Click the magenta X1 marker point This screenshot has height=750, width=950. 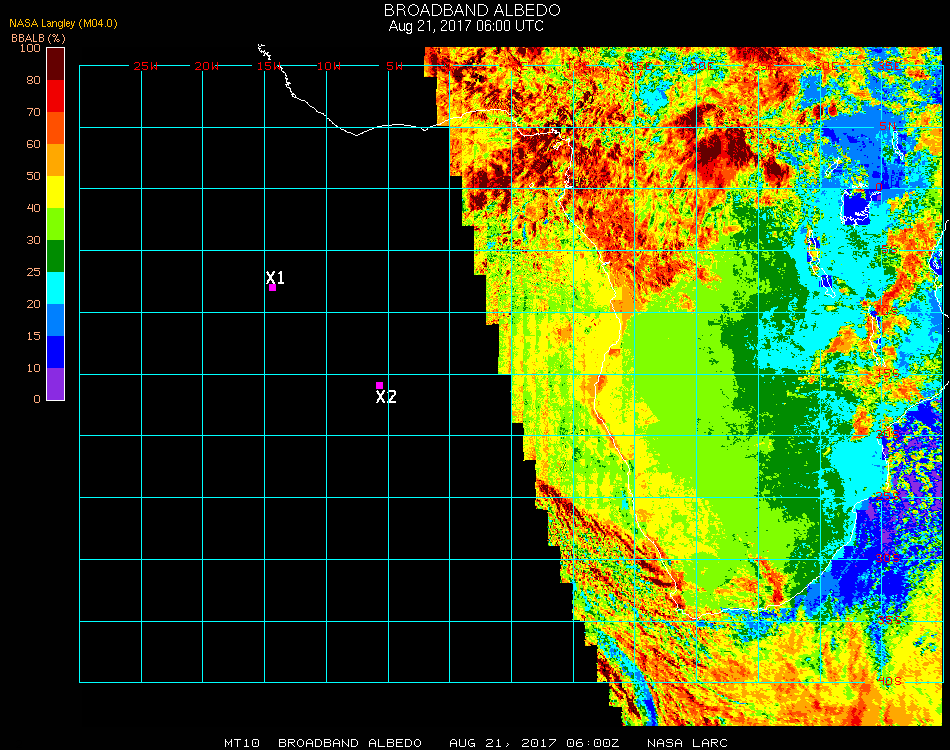click(272, 287)
